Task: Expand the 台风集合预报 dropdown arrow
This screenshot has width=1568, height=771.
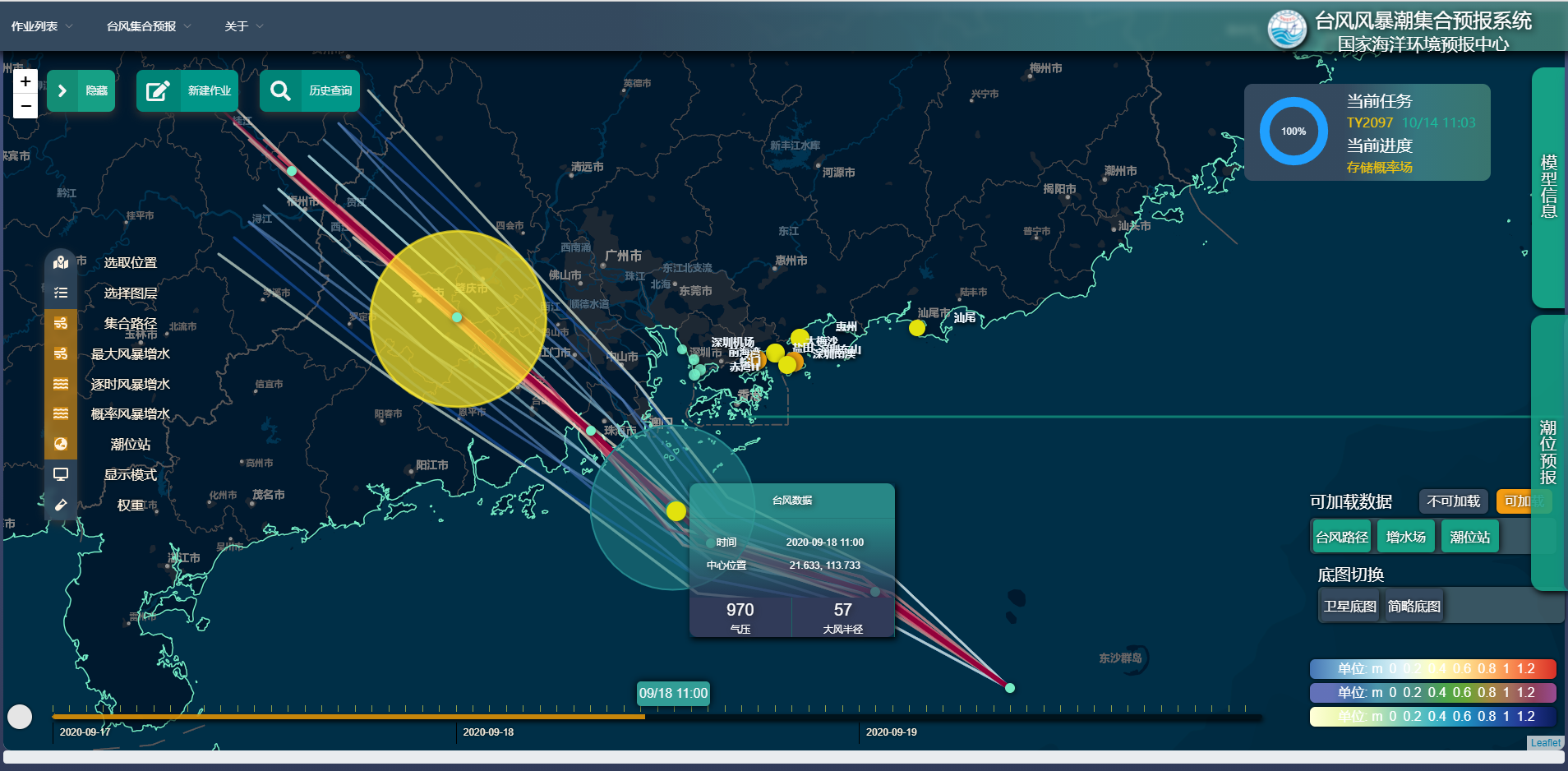Action: pyautogui.click(x=187, y=26)
